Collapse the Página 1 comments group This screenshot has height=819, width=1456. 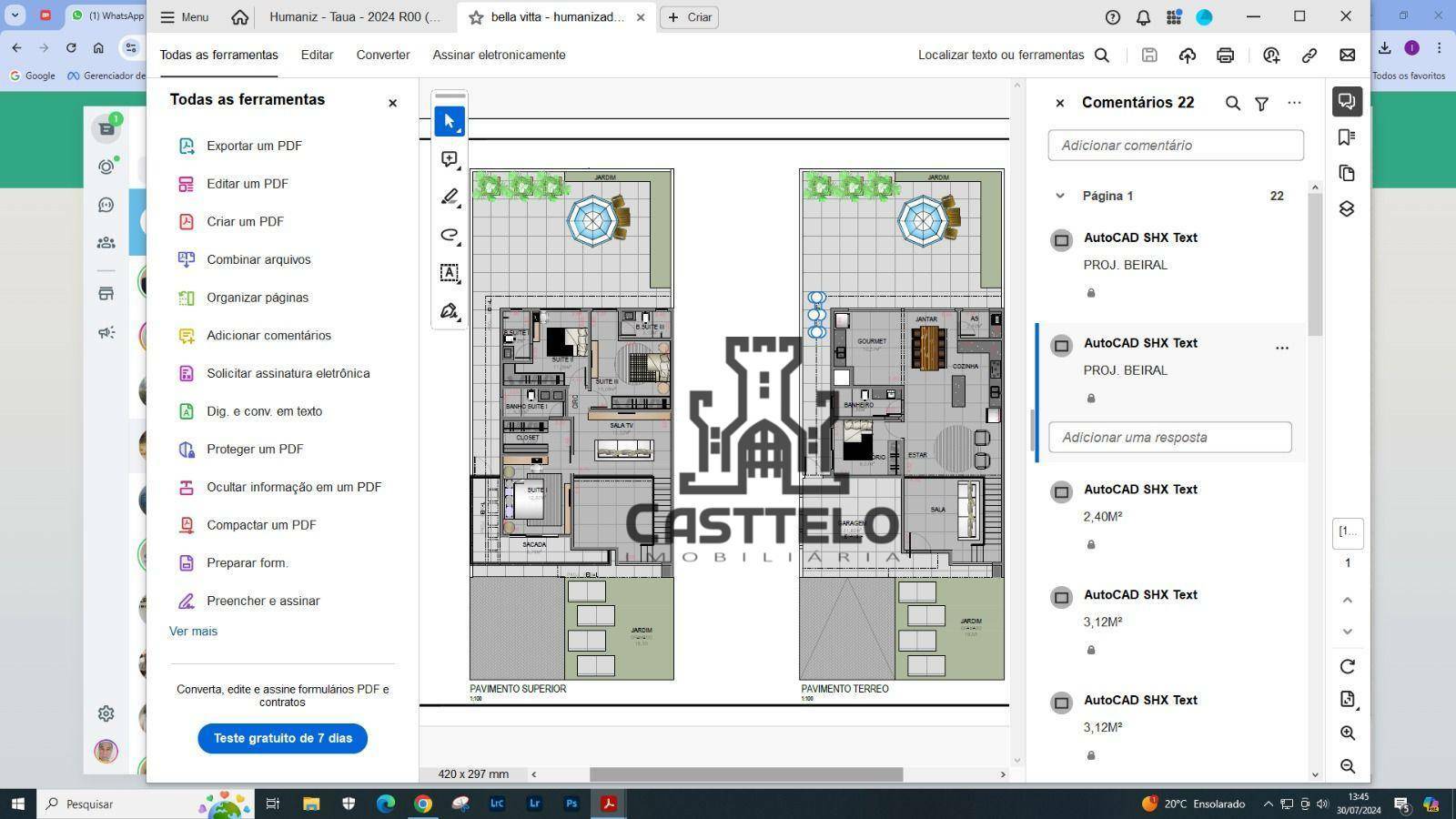(1059, 196)
